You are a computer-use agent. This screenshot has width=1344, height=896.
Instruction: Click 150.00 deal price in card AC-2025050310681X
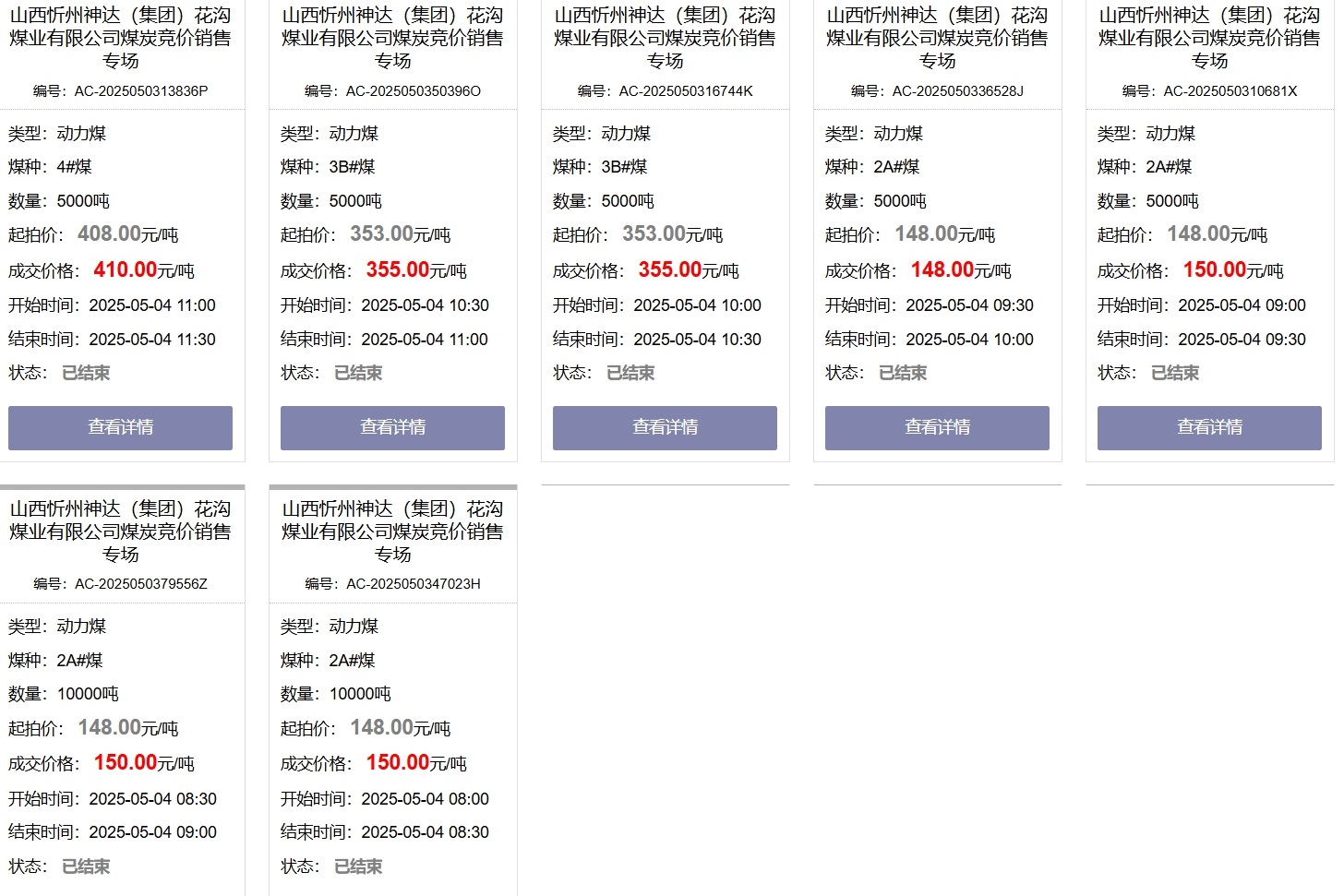tap(1215, 269)
